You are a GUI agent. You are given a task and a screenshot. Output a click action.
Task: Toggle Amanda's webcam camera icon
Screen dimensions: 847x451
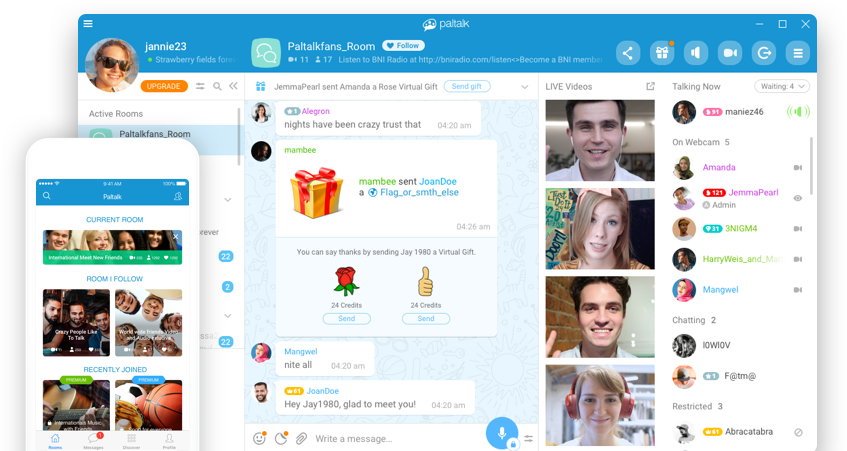click(x=798, y=168)
